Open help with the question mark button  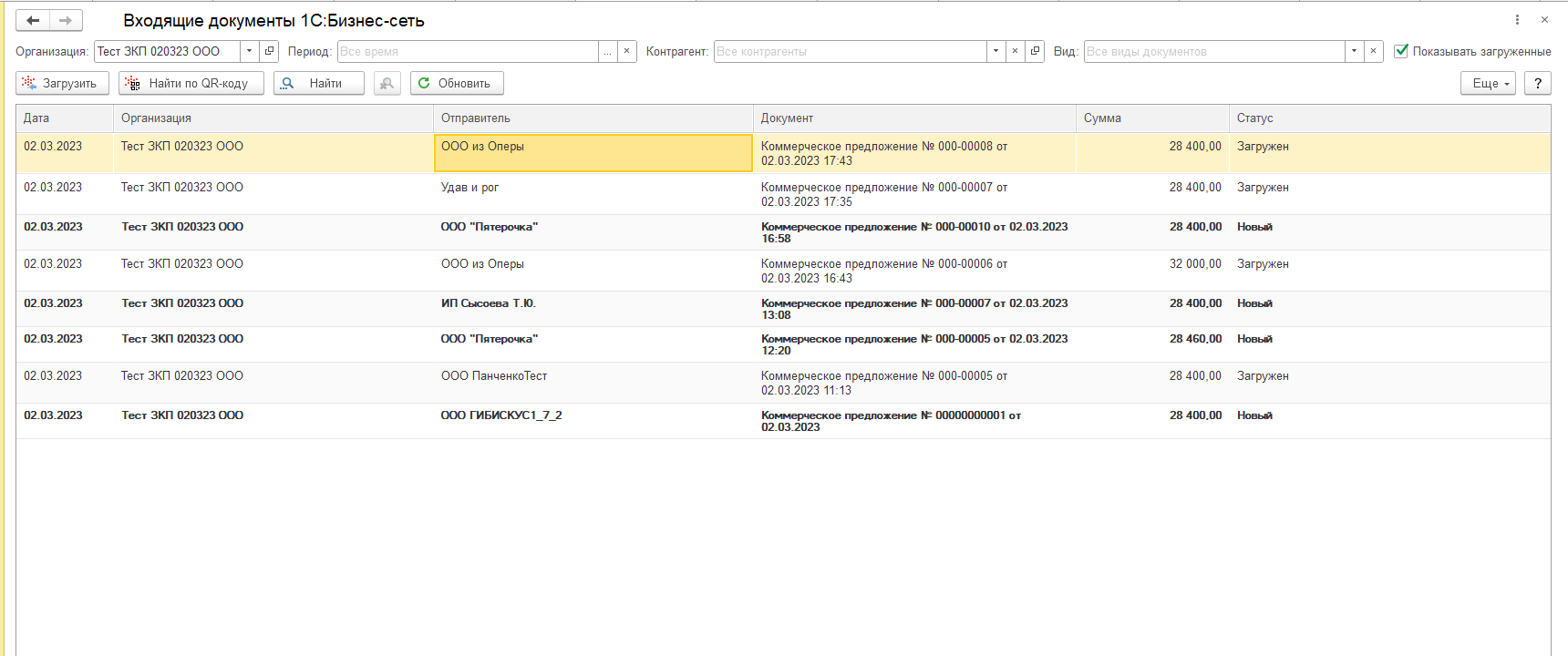point(1538,83)
